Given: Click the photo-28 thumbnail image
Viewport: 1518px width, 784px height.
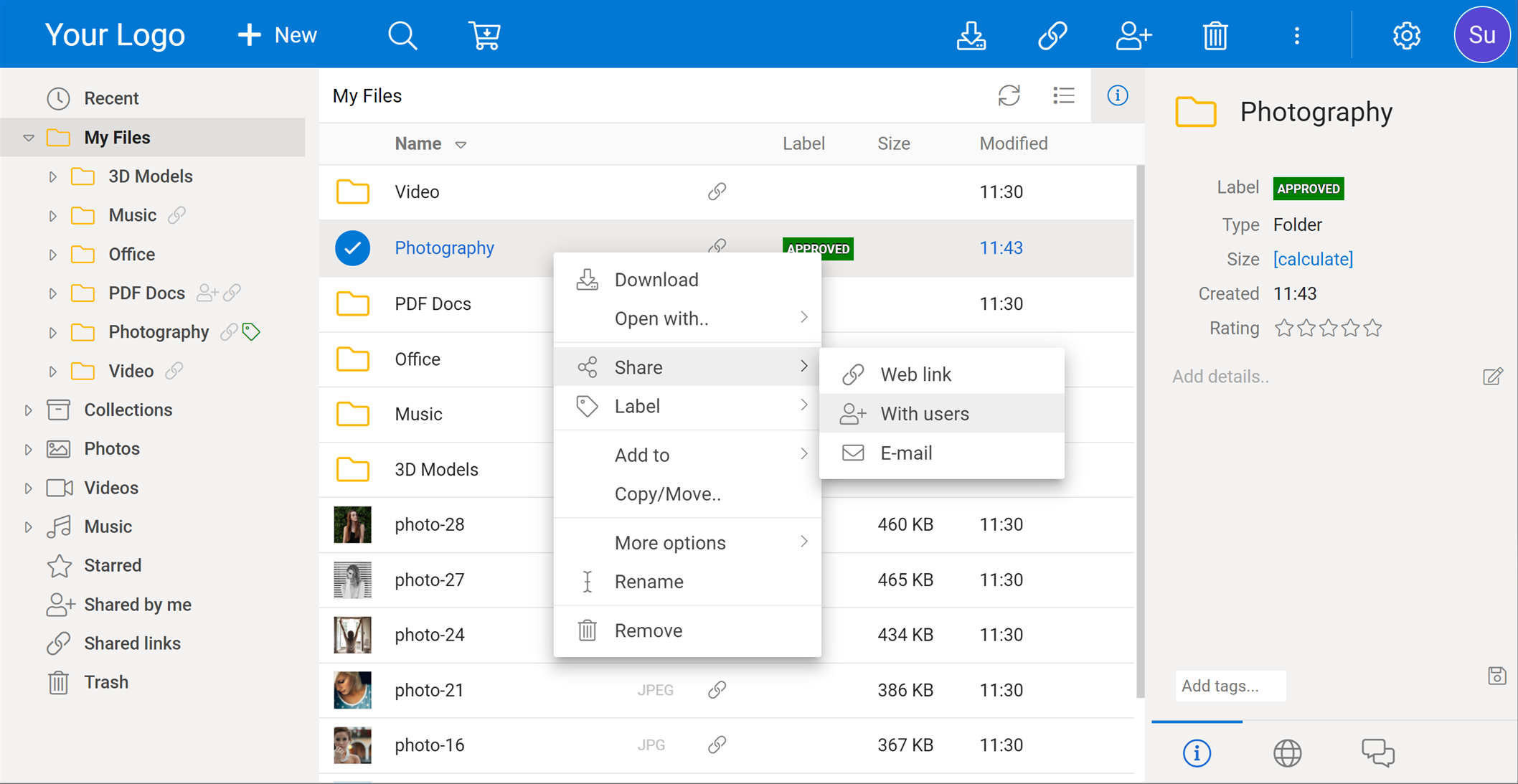Looking at the screenshot, I should click(x=351, y=524).
